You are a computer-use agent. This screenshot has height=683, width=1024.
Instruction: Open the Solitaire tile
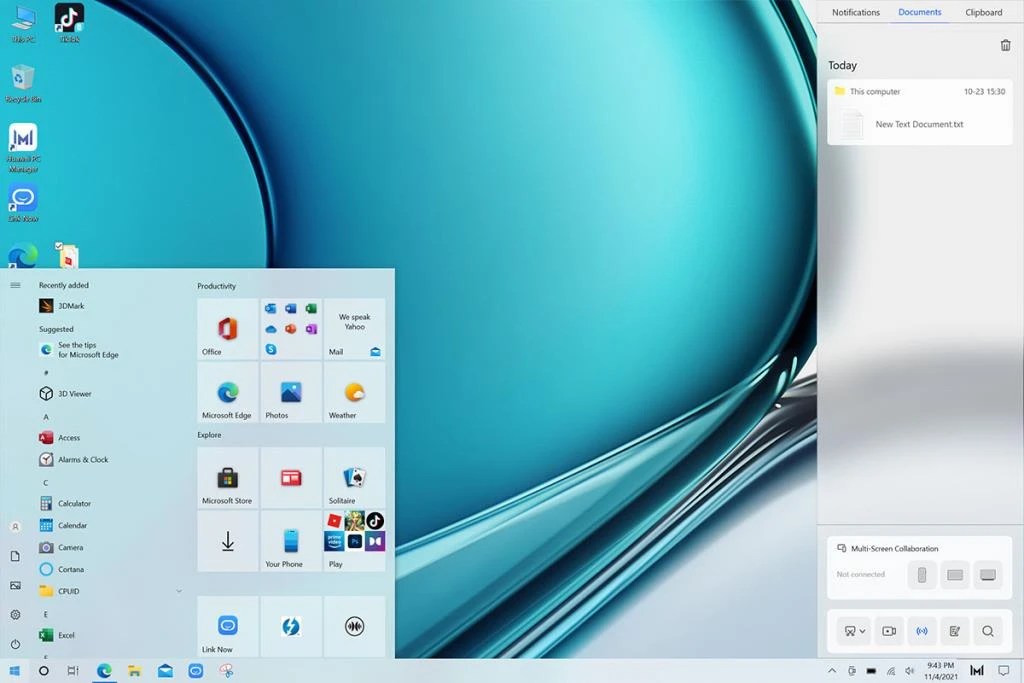point(354,477)
